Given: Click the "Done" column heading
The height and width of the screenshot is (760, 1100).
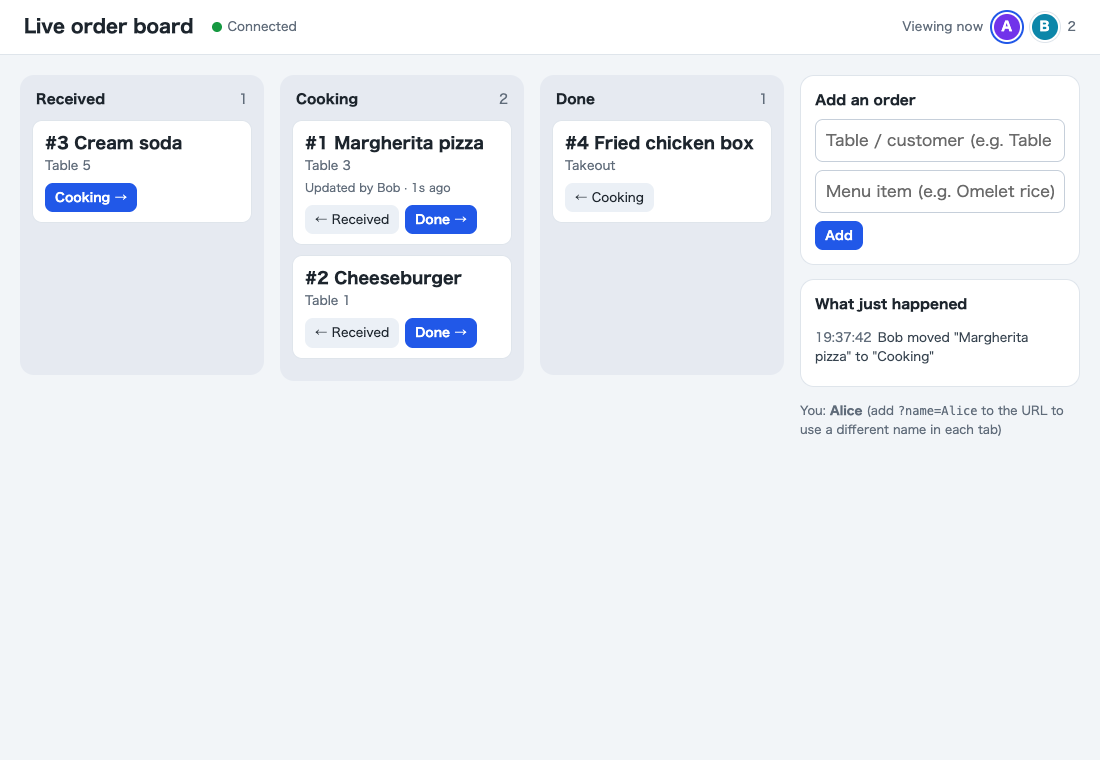Looking at the screenshot, I should 575,99.
